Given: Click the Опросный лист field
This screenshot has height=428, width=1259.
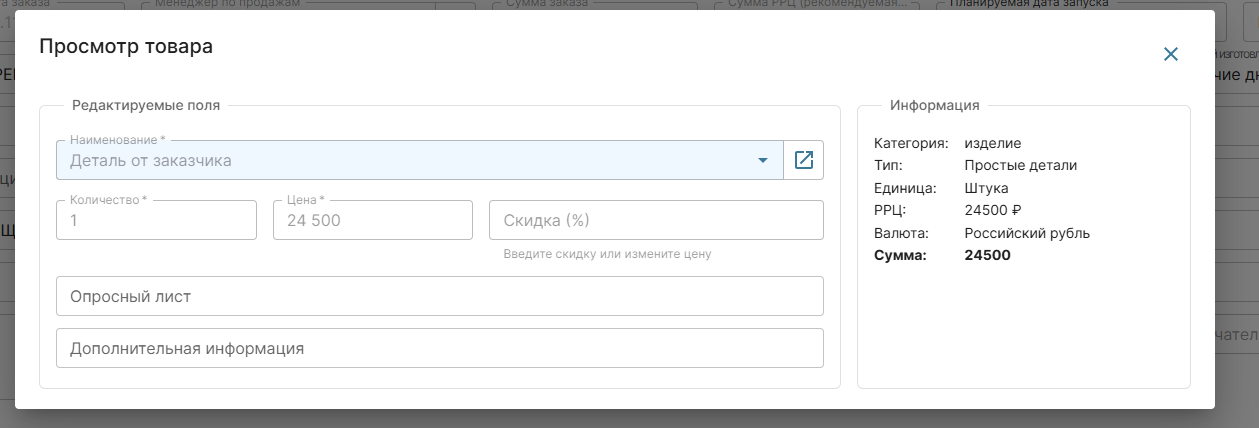Looking at the screenshot, I should click(x=440, y=296).
